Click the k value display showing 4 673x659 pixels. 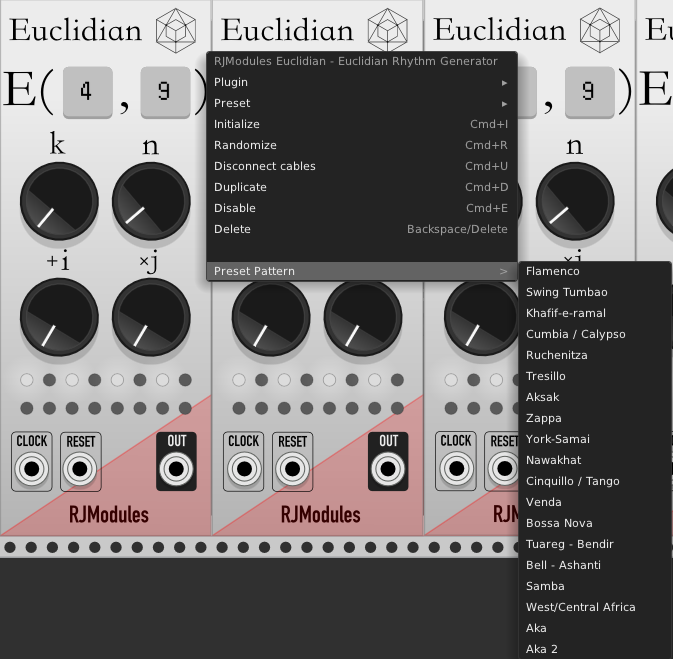click(x=88, y=92)
